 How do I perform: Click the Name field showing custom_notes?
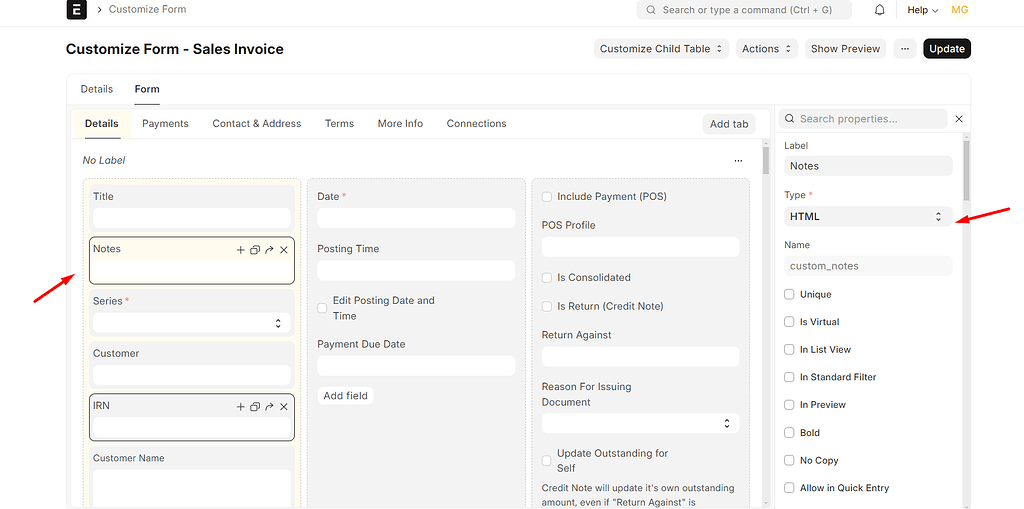(868, 266)
